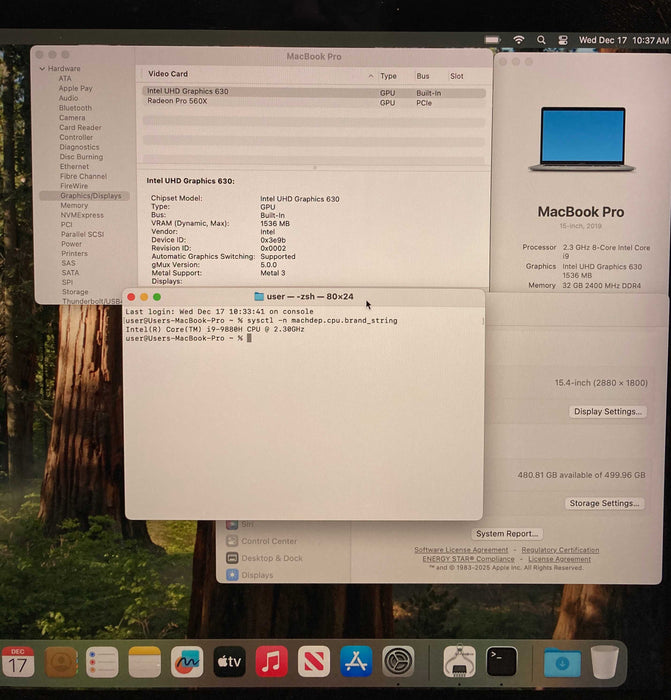This screenshot has height=700, width=671.
Task: Click the folder proxy icon in Terminal title
Action: click(258, 296)
